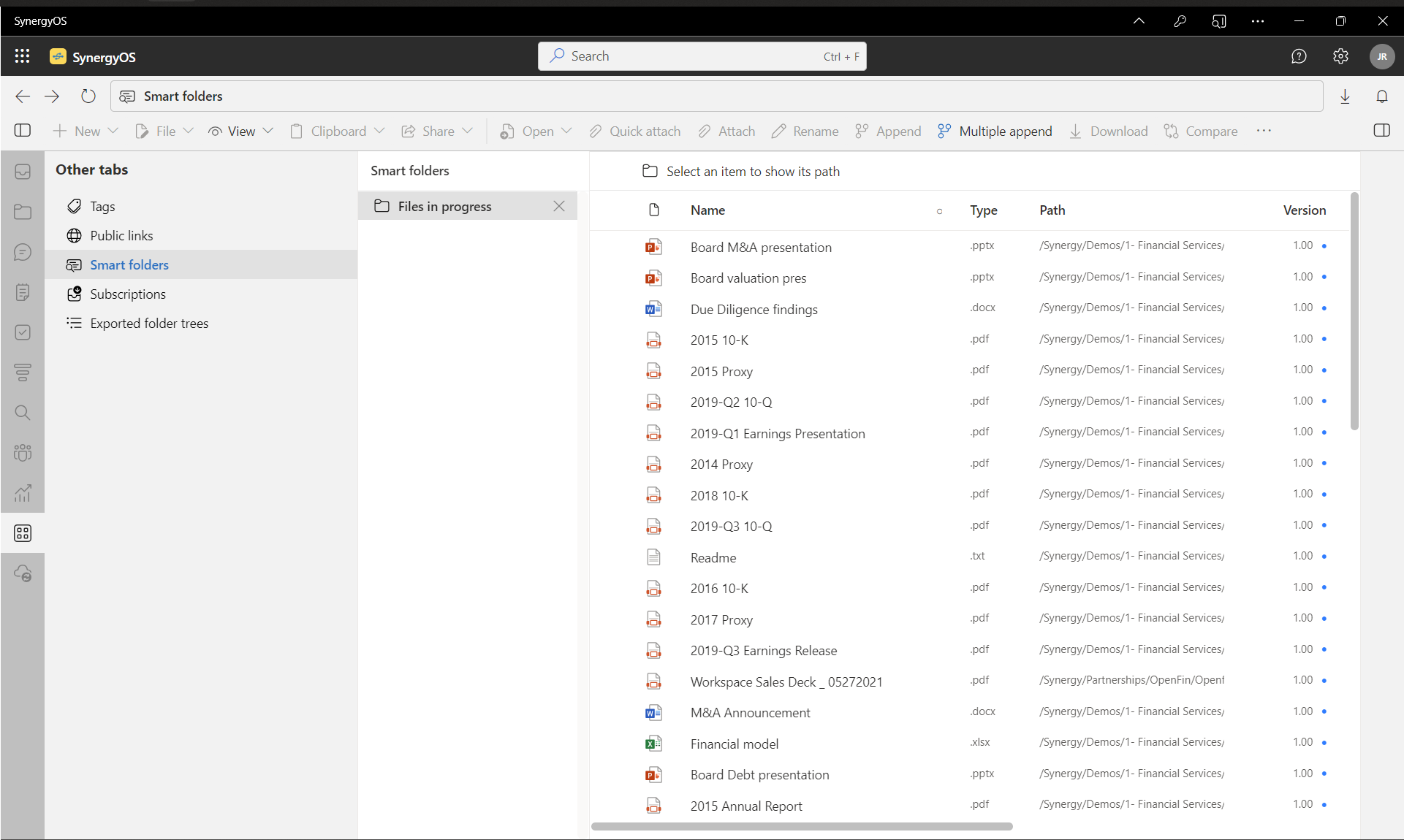The height and width of the screenshot is (840, 1404).
Task: Open the app launcher grid icon
Action: click(x=22, y=56)
